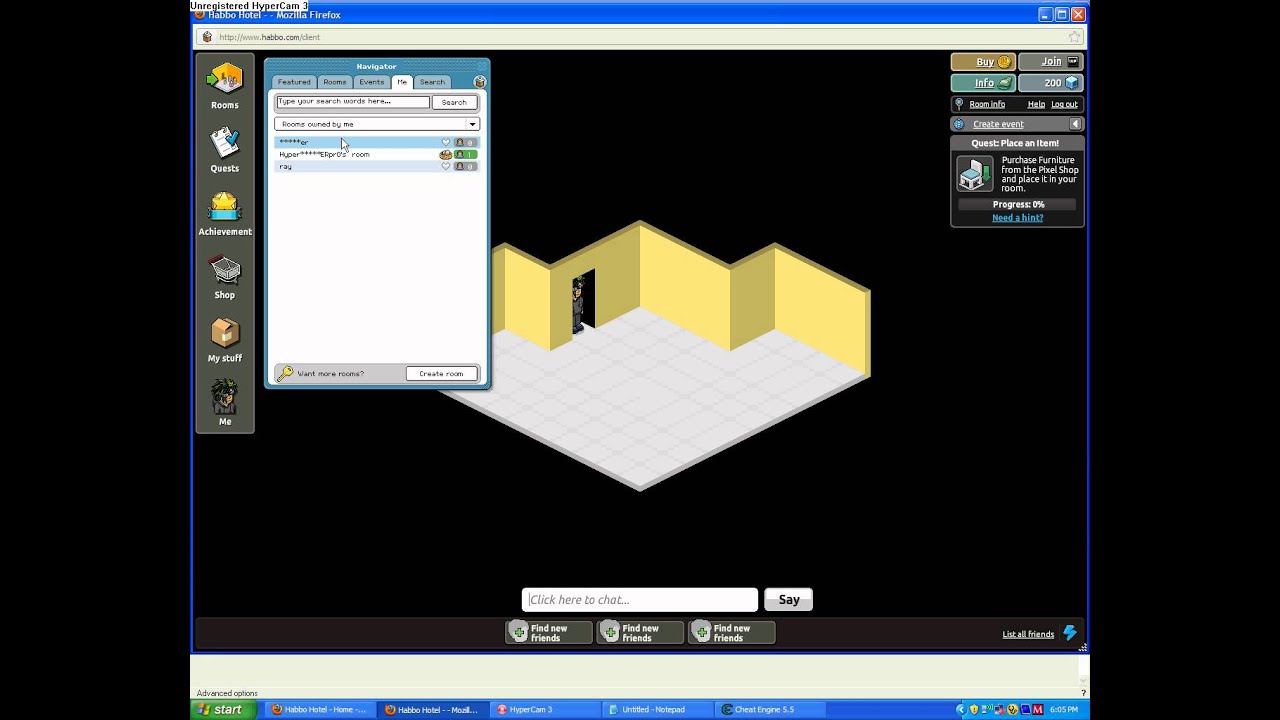Click magnifier icon next to Room info
This screenshot has height=720, width=1280.
pyautogui.click(x=959, y=104)
